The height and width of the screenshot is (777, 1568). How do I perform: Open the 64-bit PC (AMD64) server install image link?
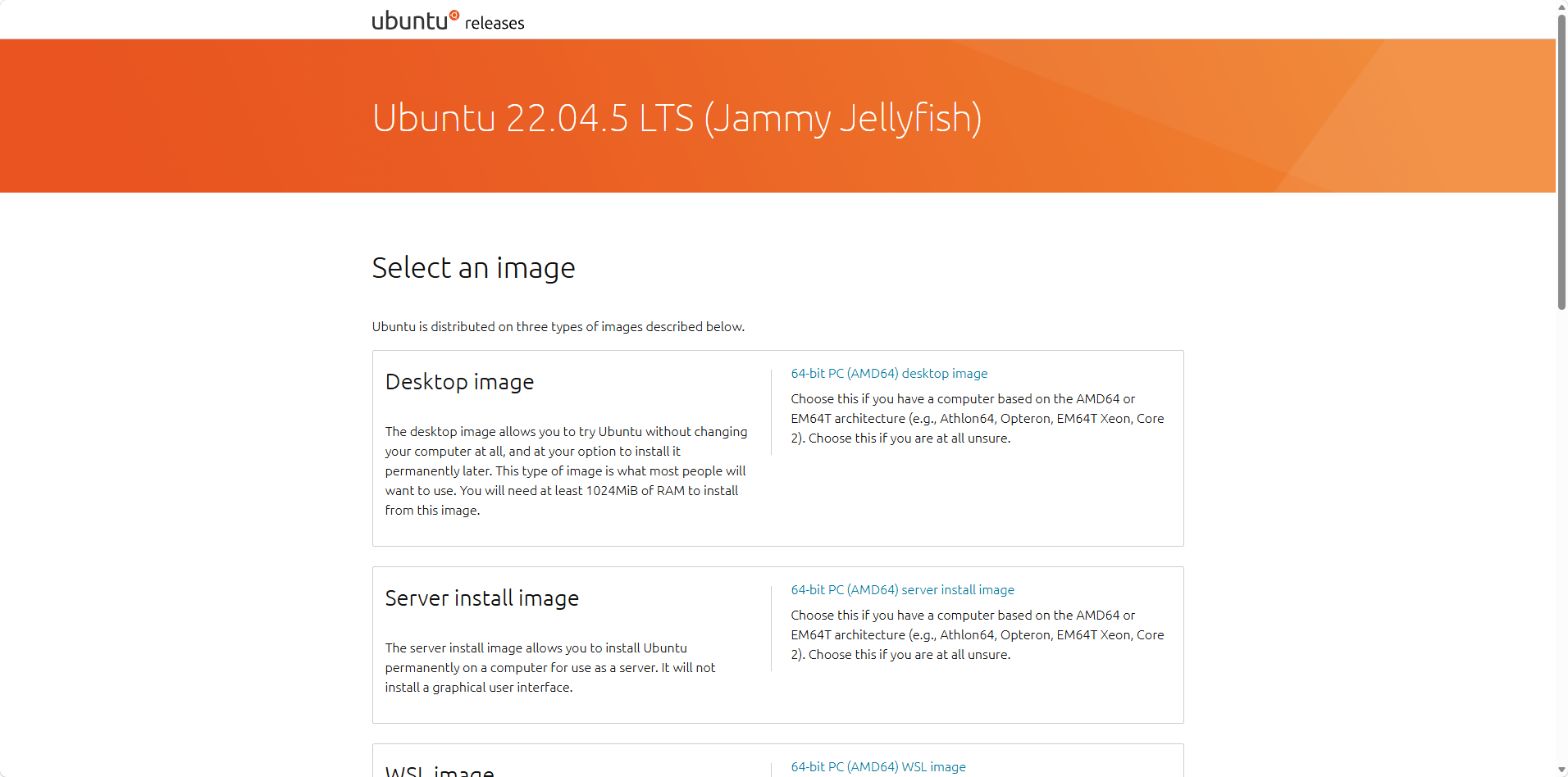902,589
